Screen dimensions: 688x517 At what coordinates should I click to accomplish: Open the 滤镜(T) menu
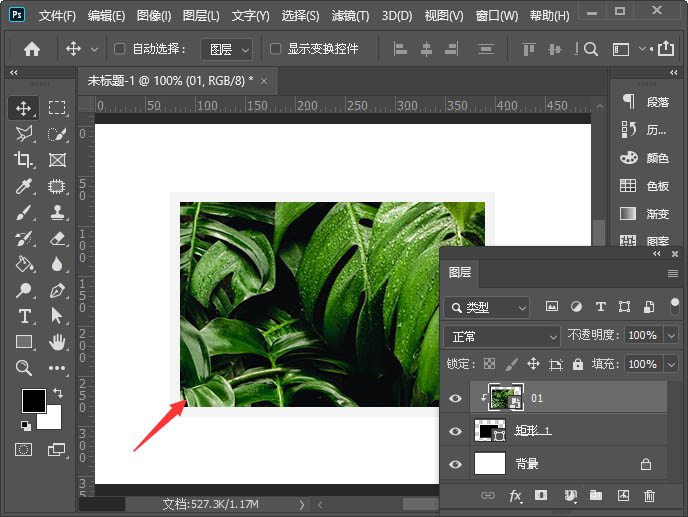[348, 16]
